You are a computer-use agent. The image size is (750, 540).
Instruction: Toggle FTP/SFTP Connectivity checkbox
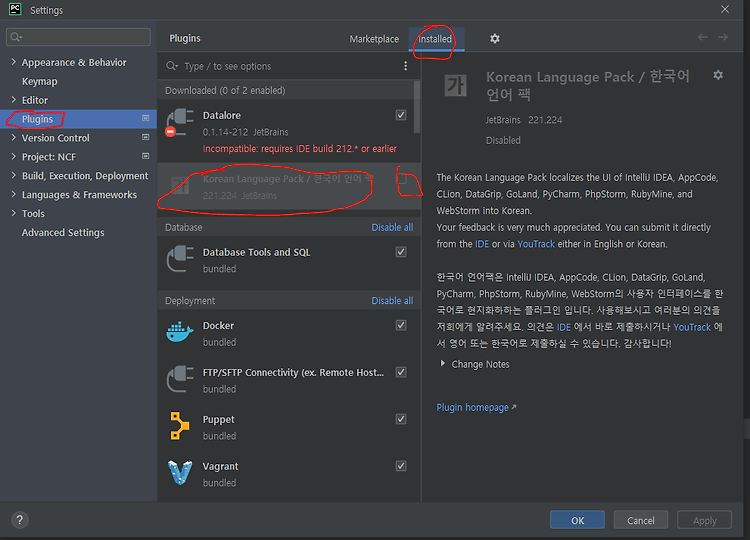point(401,372)
